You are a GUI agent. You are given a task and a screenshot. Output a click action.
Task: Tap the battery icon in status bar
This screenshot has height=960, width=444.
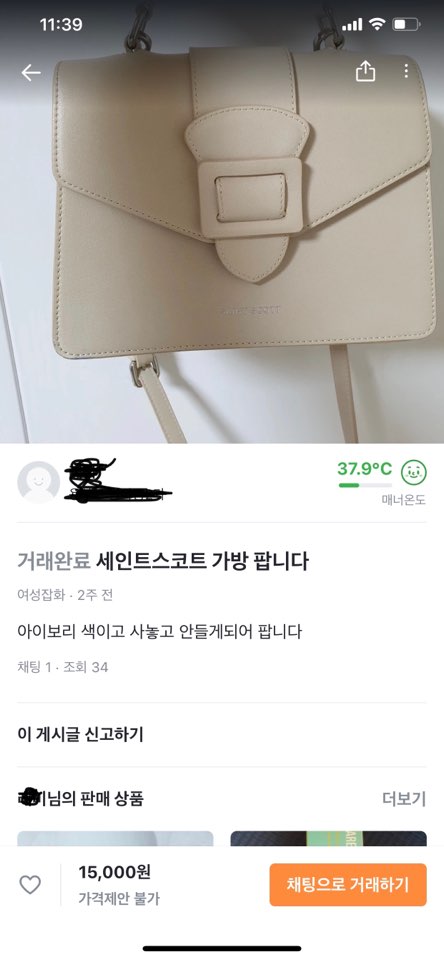point(406,24)
